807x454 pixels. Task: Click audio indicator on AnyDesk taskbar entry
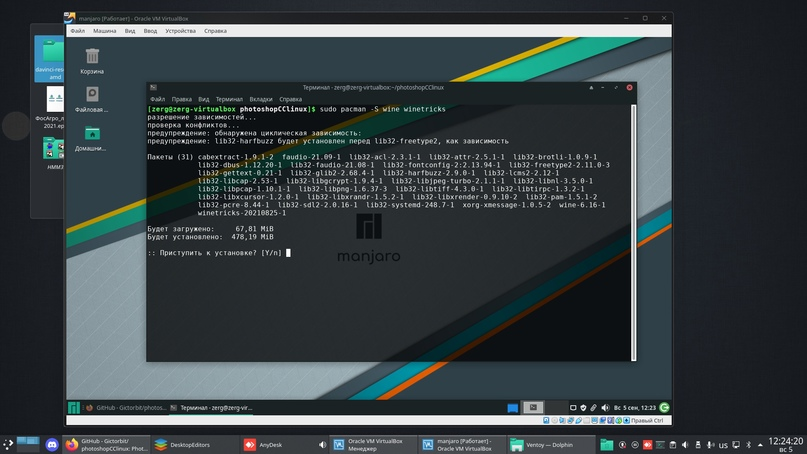(x=322, y=445)
